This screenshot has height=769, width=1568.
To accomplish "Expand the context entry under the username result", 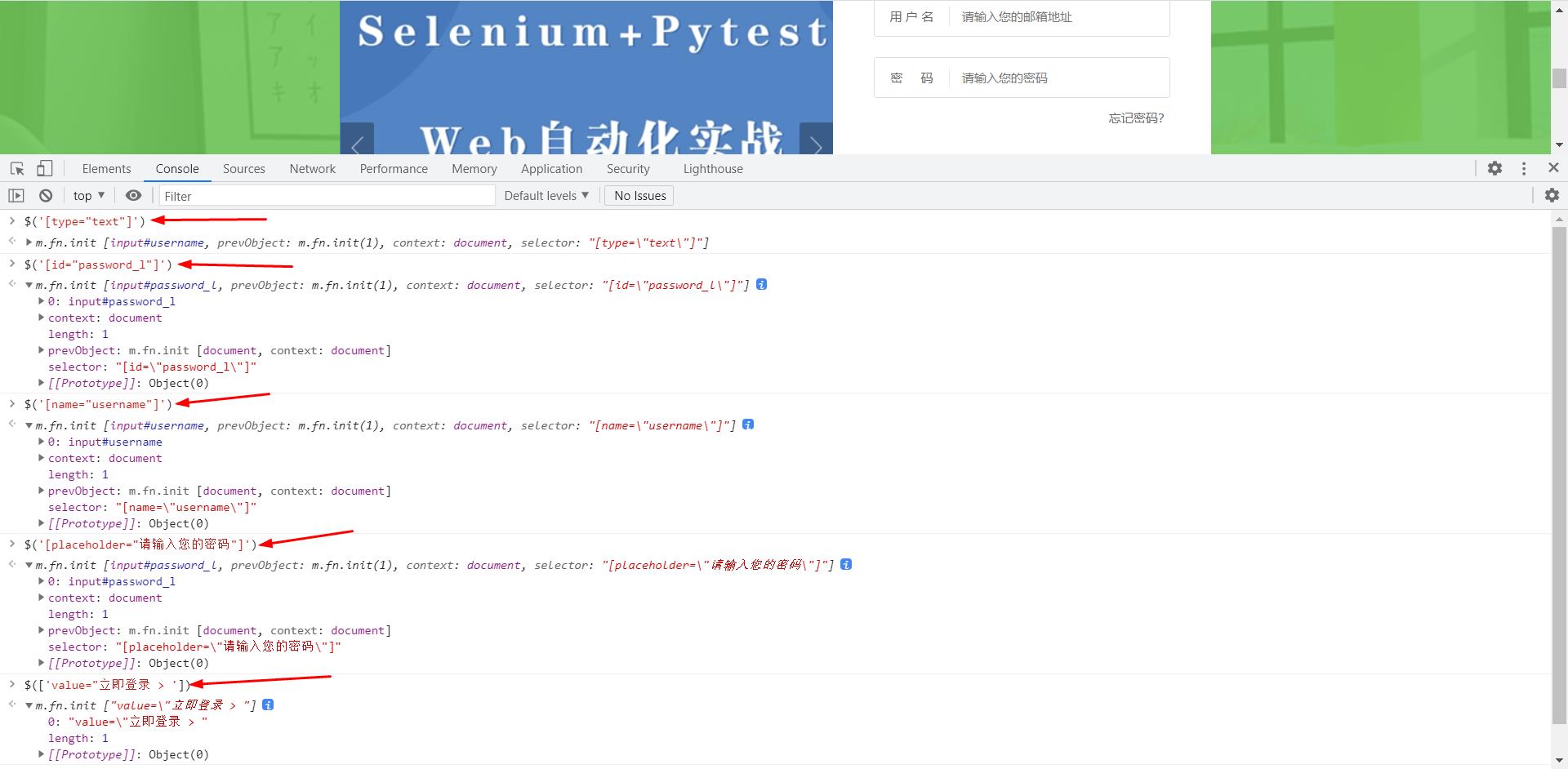I will pos(41,458).
